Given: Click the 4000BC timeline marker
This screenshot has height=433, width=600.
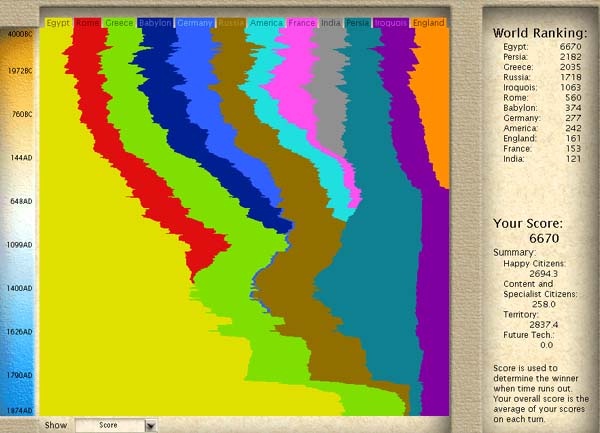Looking at the screenshot, I should (x=20, y=34).
